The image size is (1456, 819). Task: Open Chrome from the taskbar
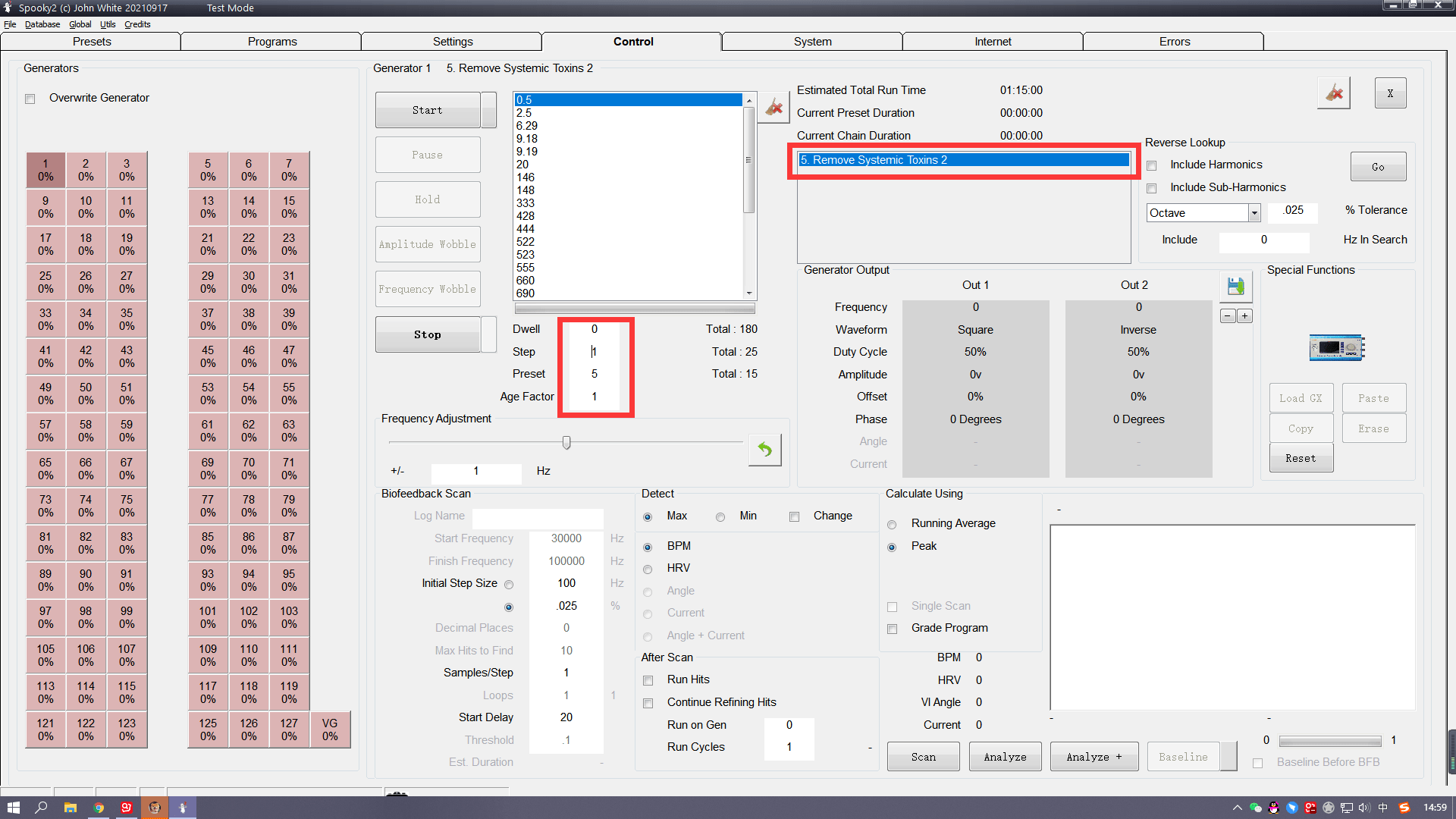pyautogui.click(x=99, y=808)
